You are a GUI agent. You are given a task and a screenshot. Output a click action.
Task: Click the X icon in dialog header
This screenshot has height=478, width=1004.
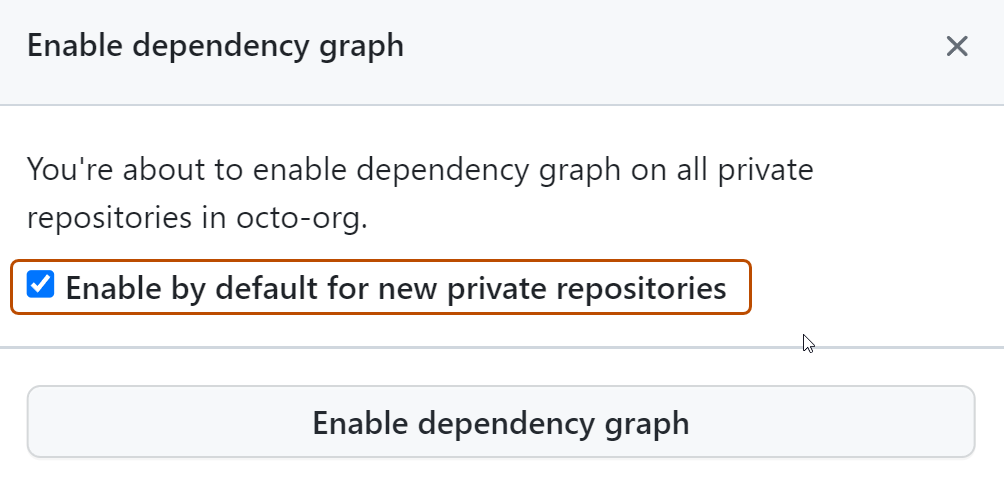[957, 46]
